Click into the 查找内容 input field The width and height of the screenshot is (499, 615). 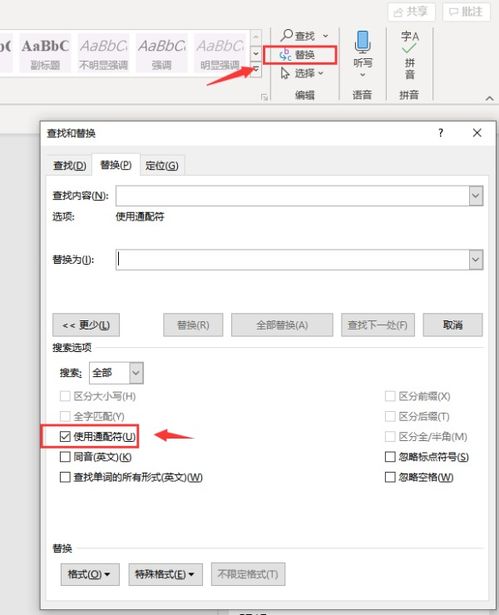[292, 195]
